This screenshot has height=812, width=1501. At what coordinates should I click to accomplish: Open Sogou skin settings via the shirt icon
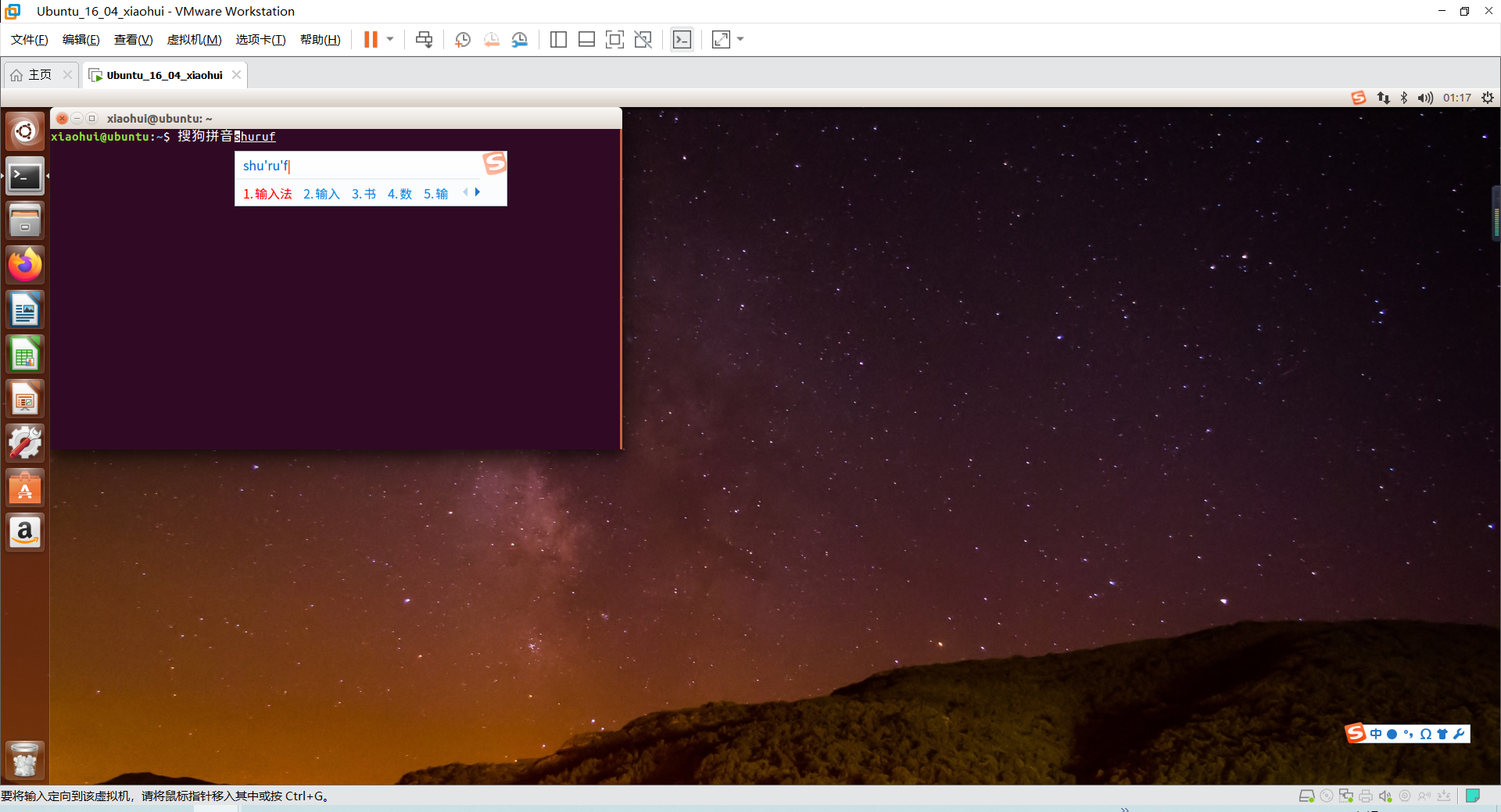tap(1442, 734)
